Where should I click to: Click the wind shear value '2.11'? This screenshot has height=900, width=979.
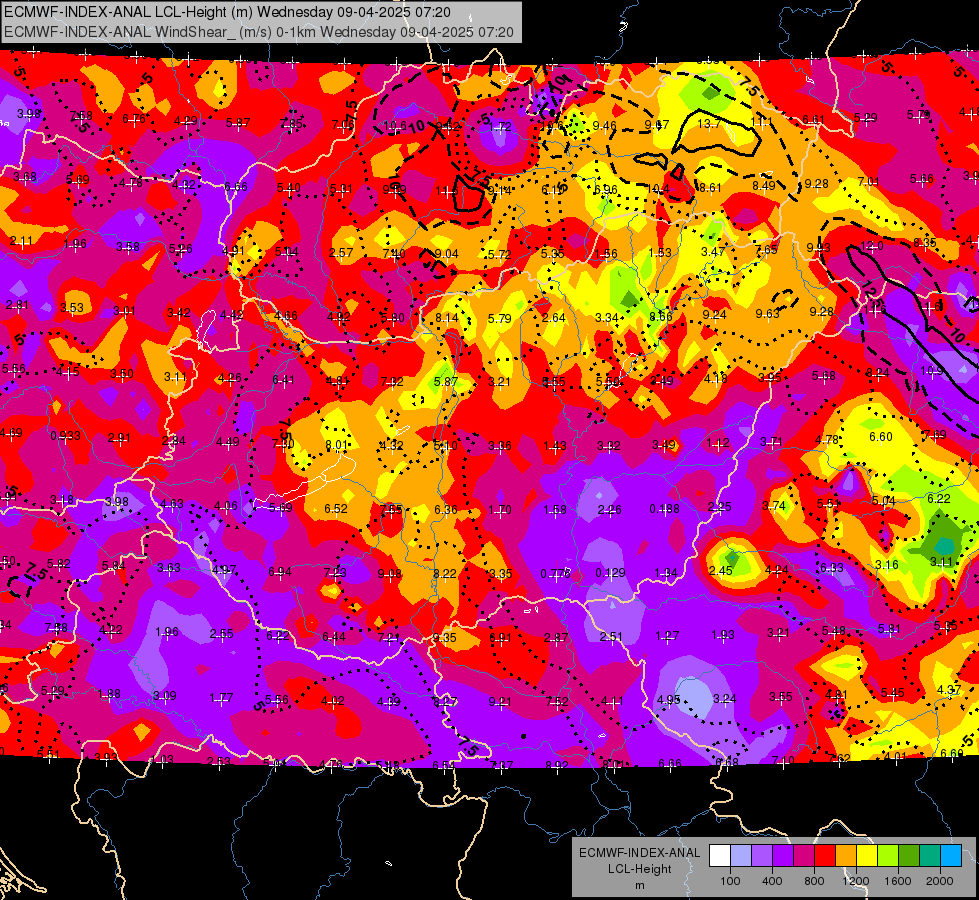tap(21, 241)
